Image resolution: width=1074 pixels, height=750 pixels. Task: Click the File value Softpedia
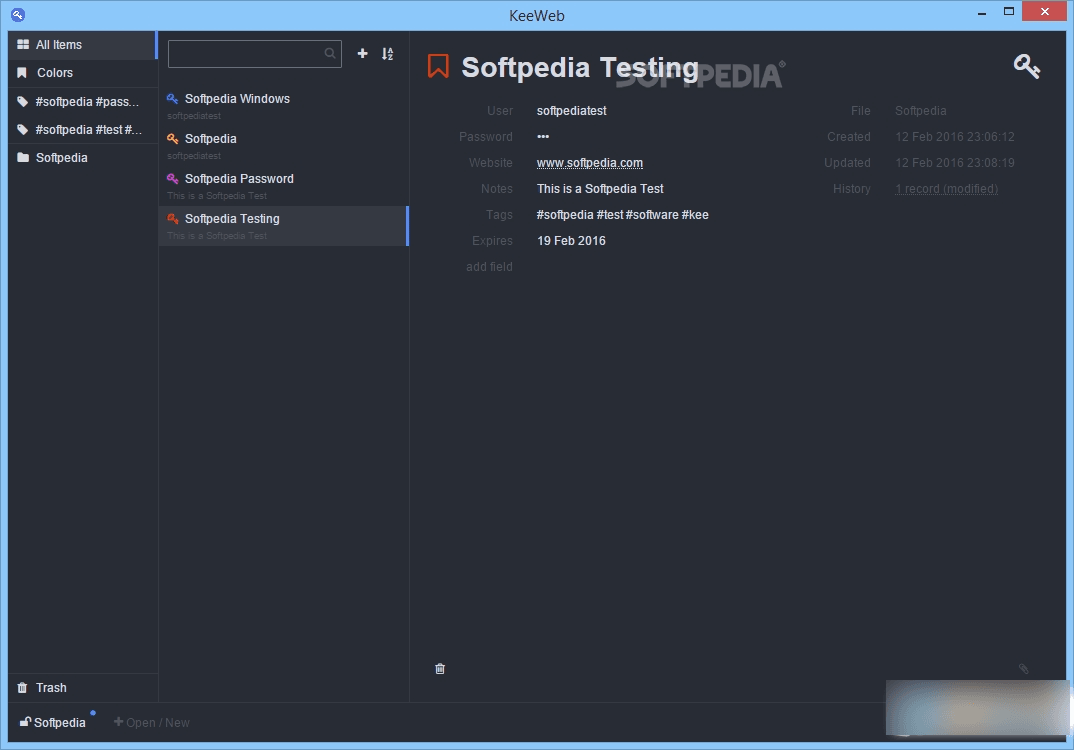(x=921, y=111)
